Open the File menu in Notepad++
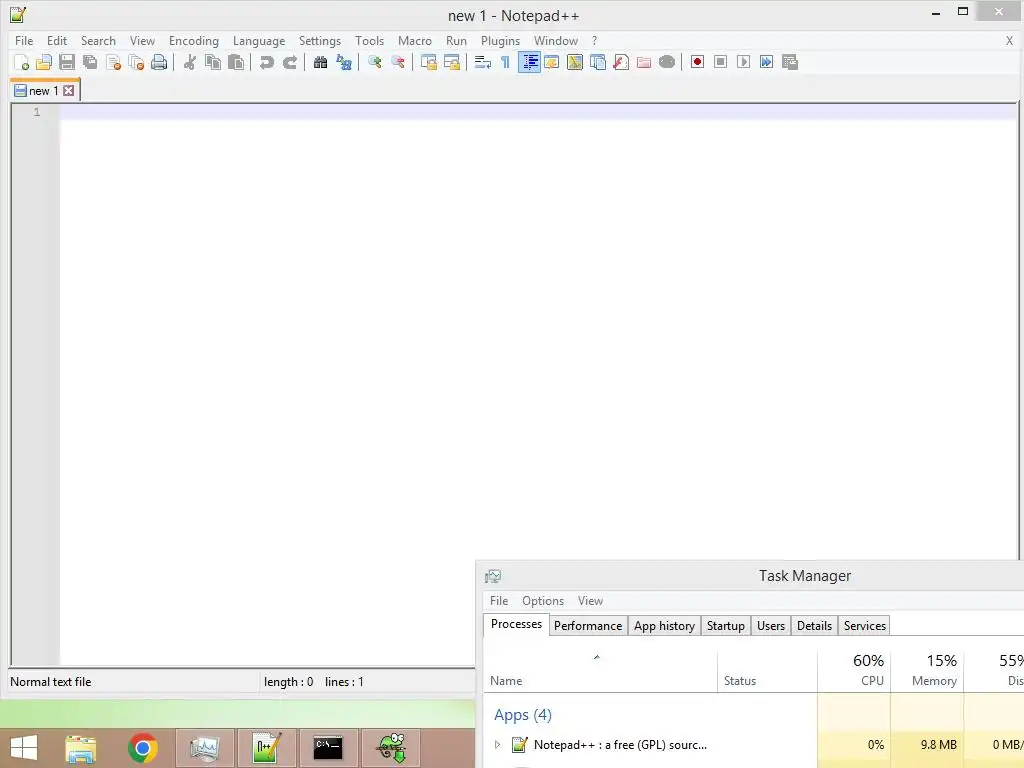The image size is (1024, 768). (24, 40)
